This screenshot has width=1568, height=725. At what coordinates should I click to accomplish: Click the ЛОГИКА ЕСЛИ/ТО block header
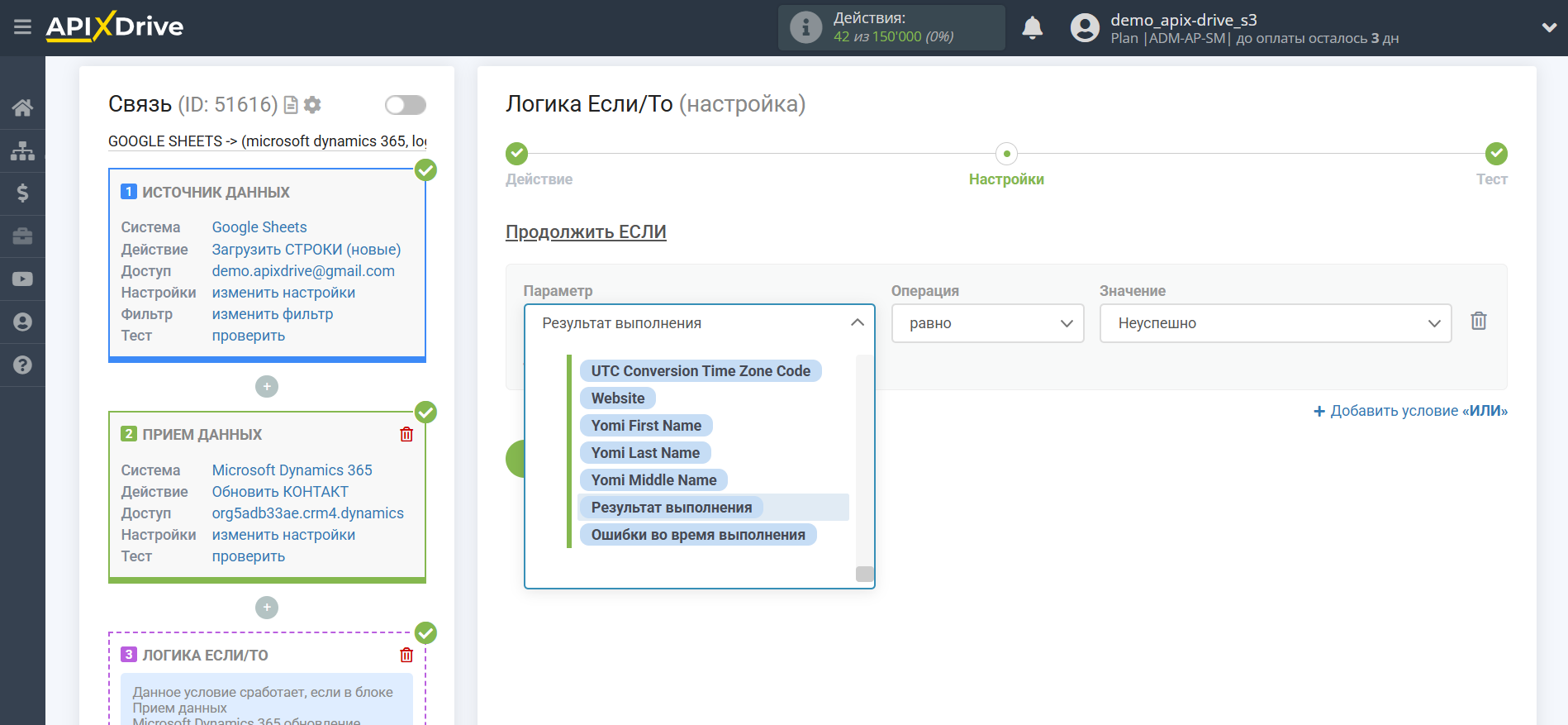pyautogui.click(x=205, y=656)
